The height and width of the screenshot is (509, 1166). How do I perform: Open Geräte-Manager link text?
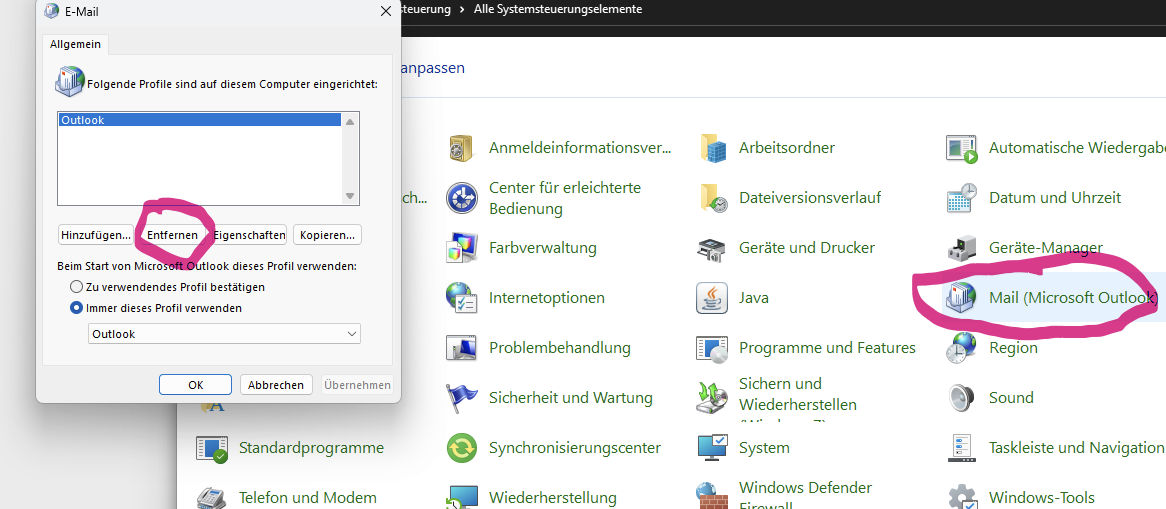1046,248
